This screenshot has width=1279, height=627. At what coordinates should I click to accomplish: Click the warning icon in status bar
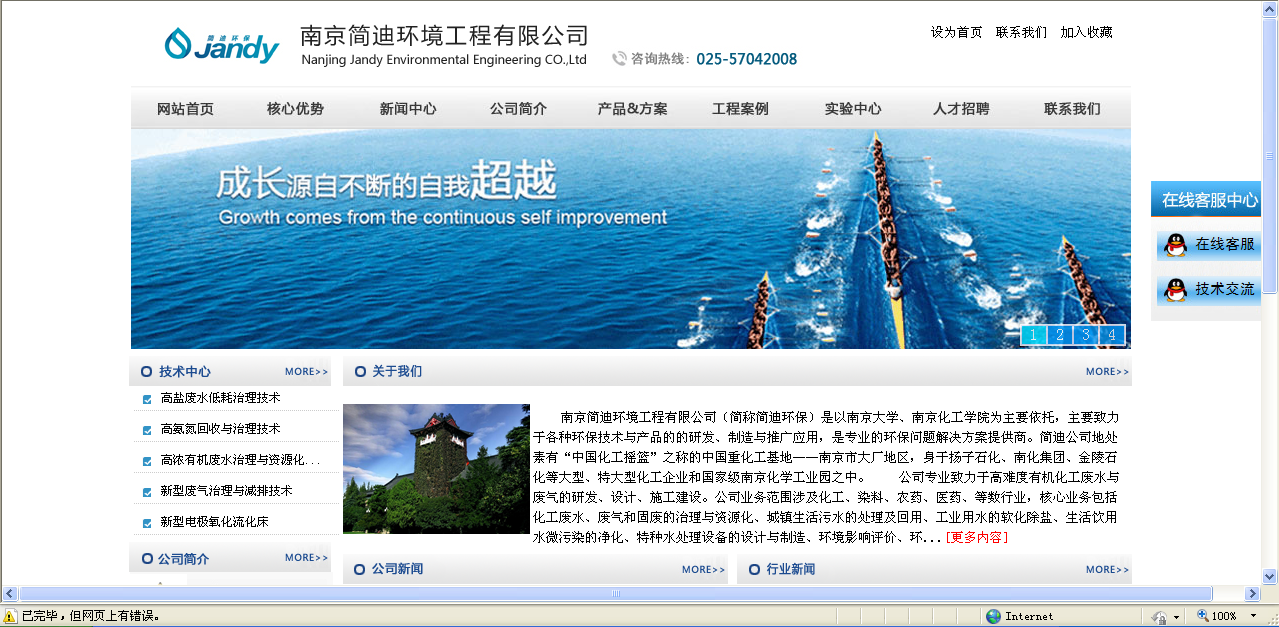pos(10,616)
